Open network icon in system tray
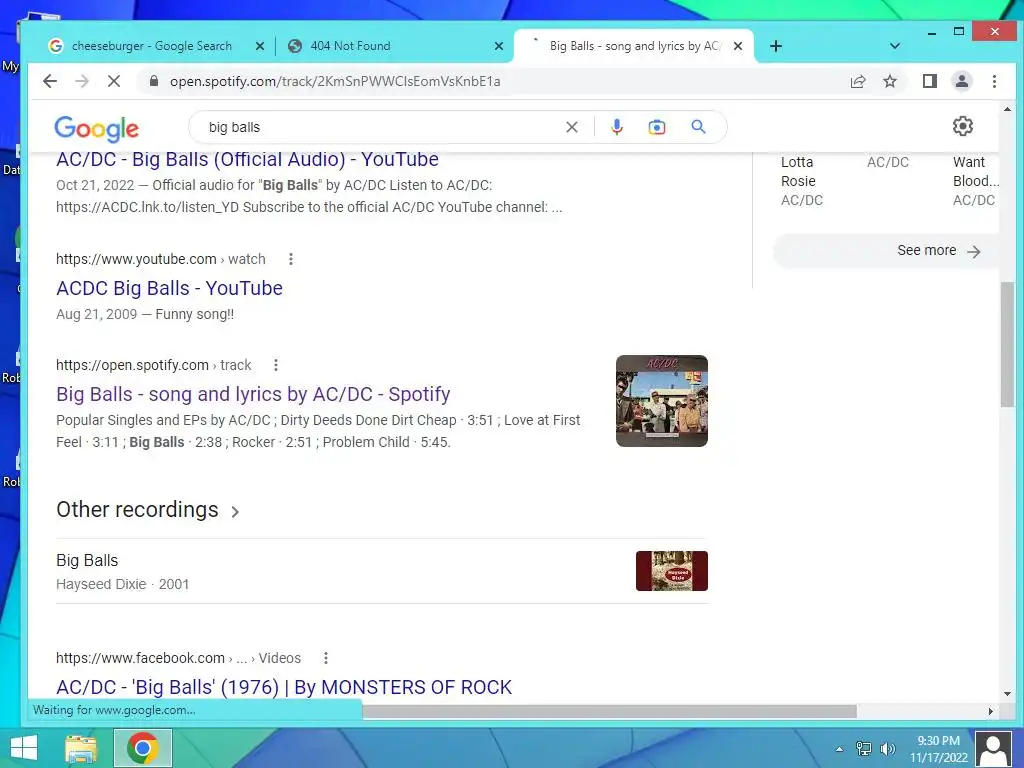The image size is (1024, 768). click(x=863, y=748)
